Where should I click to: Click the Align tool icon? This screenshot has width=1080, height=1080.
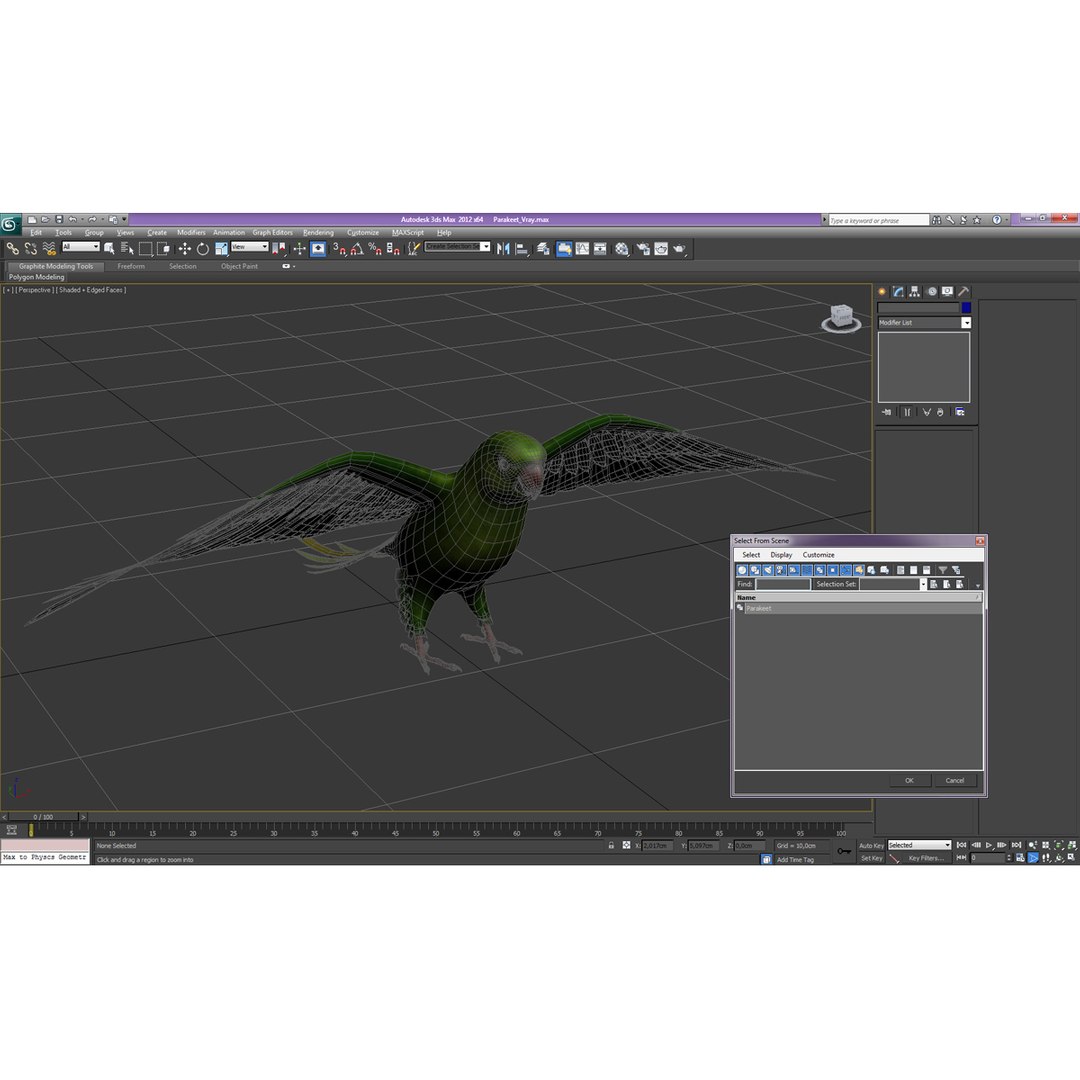pyautogui.click(x=522, y=249)
